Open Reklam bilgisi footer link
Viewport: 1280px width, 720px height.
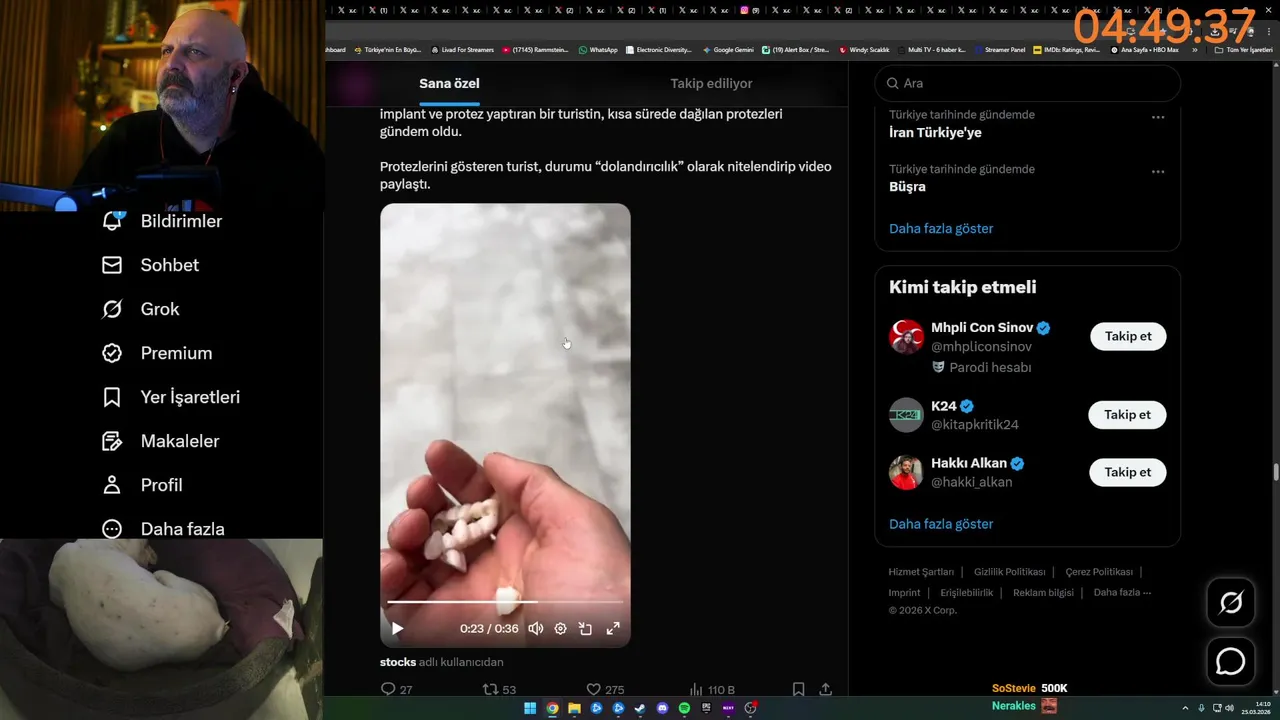[x=1043, y=593]
